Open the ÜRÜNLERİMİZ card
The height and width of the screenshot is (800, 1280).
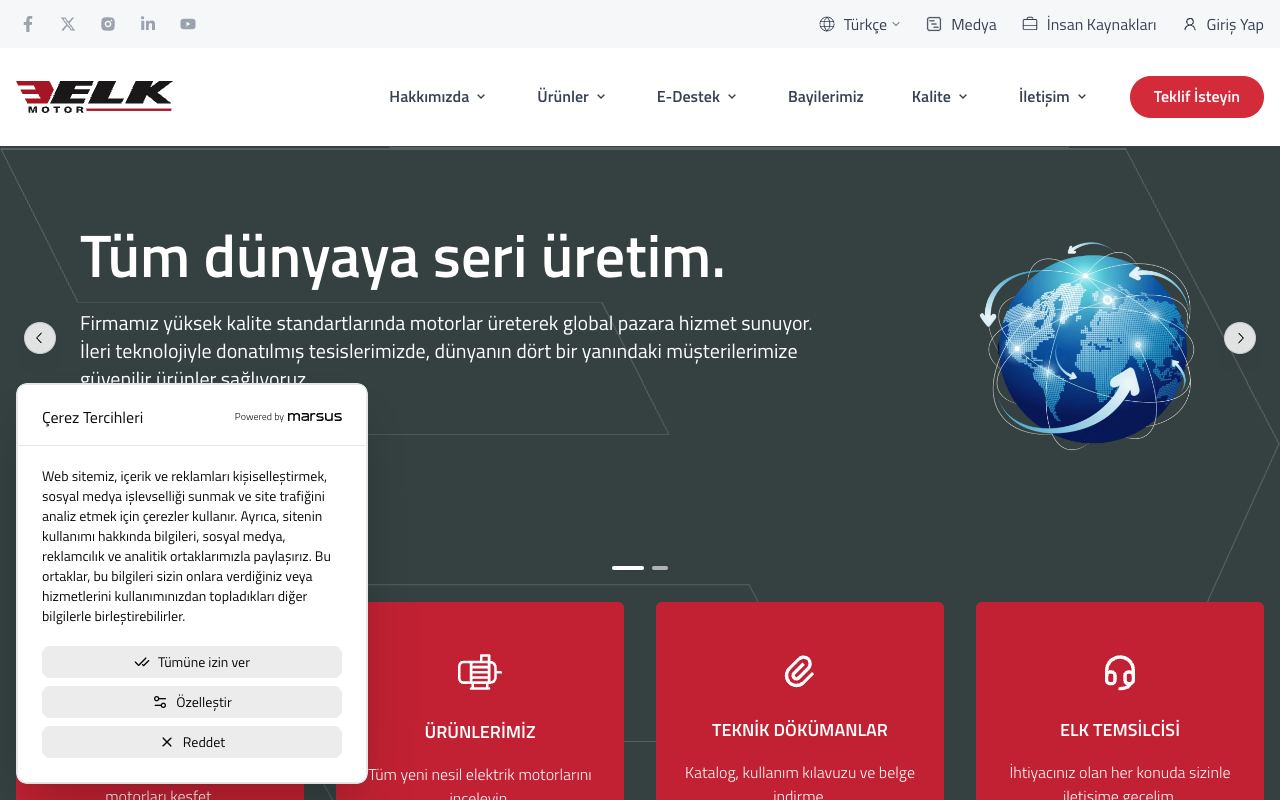click(480, 701)
